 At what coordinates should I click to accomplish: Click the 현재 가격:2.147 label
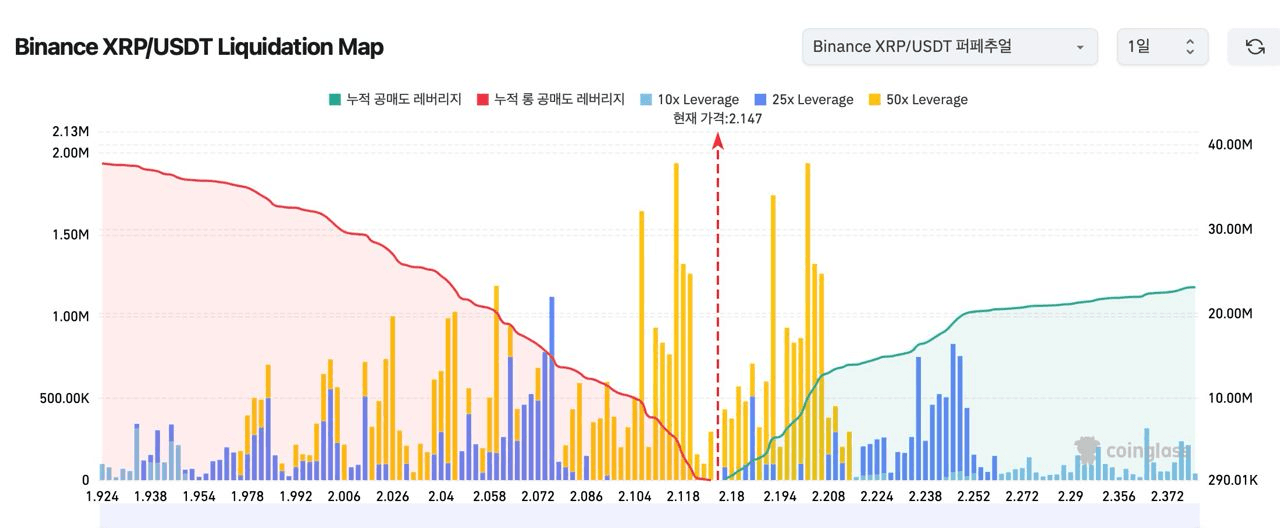click(x=718, y=118)
